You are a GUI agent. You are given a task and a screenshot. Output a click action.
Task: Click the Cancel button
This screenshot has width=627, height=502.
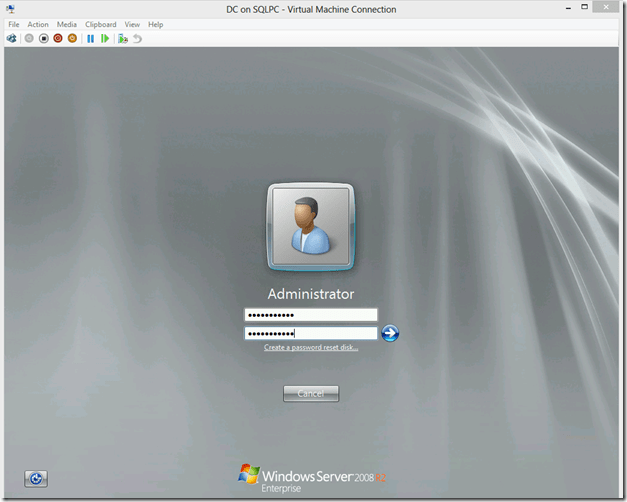[310, 393]
